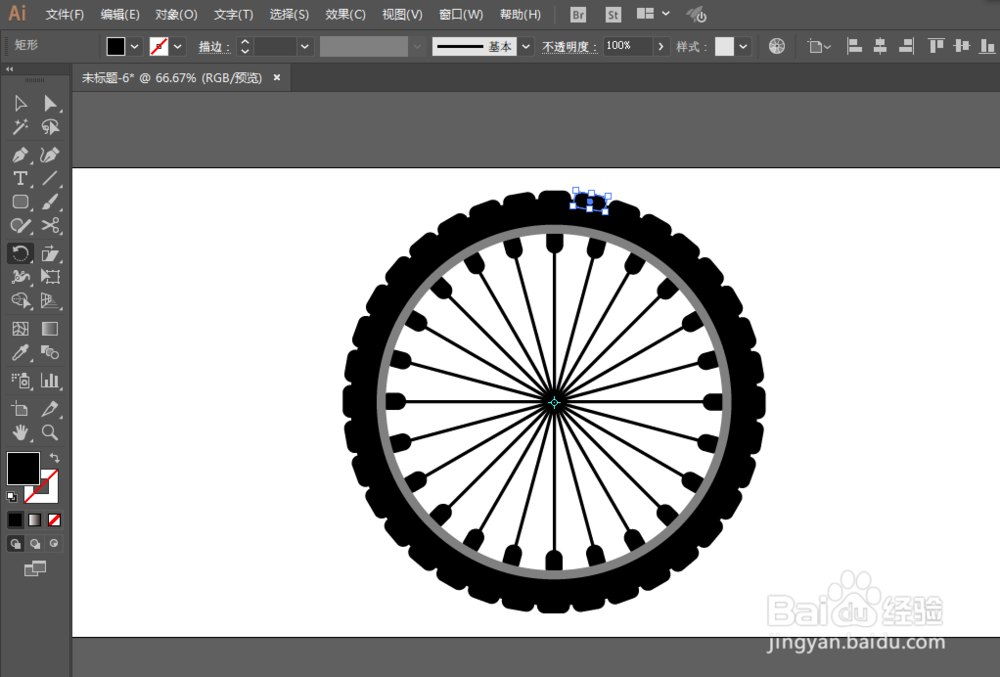The width and height of the screenshot is (1000, 677).
Task: Select the Mesh tool
Action: [x=20, y=329]
